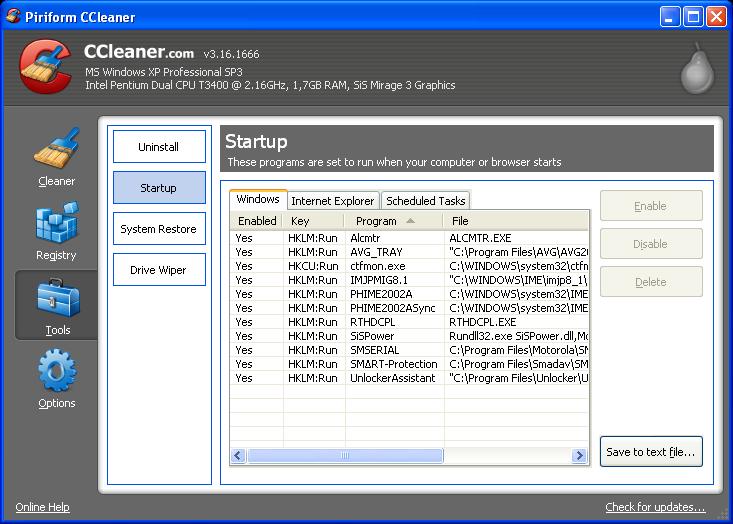Open the Online Help link
733x524 pixels.
(43, 507)
